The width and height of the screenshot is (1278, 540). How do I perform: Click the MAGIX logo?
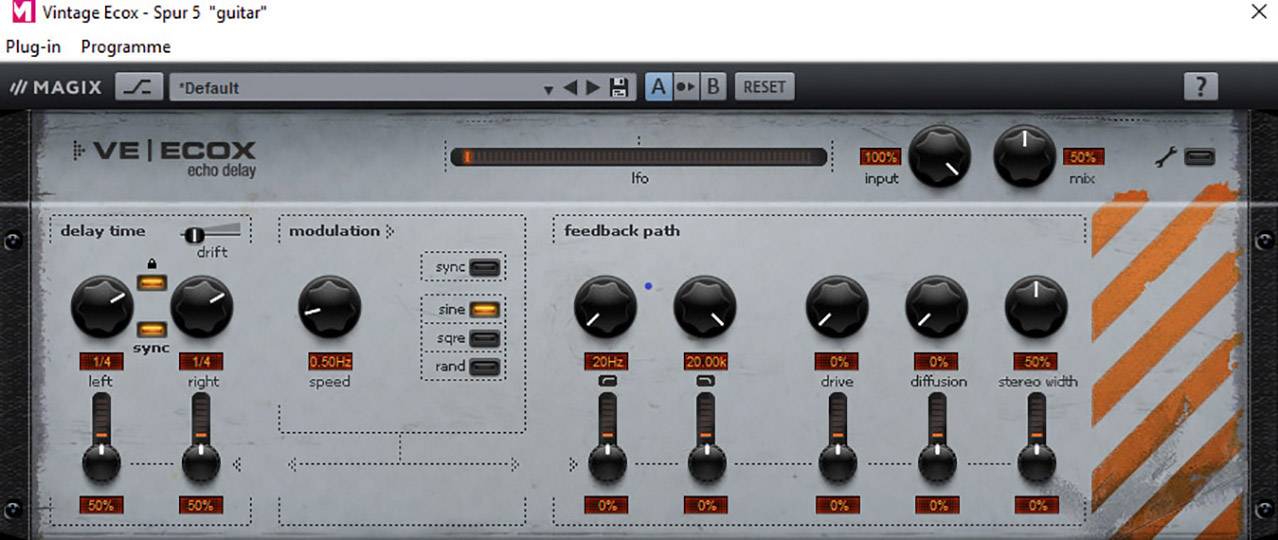point(56,87)
